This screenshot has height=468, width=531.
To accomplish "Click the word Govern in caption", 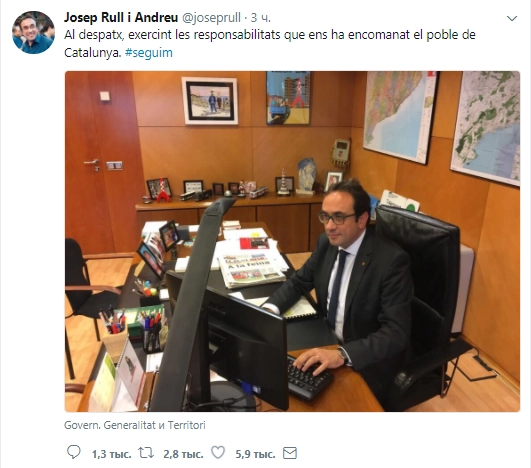I will coord(81,425).
